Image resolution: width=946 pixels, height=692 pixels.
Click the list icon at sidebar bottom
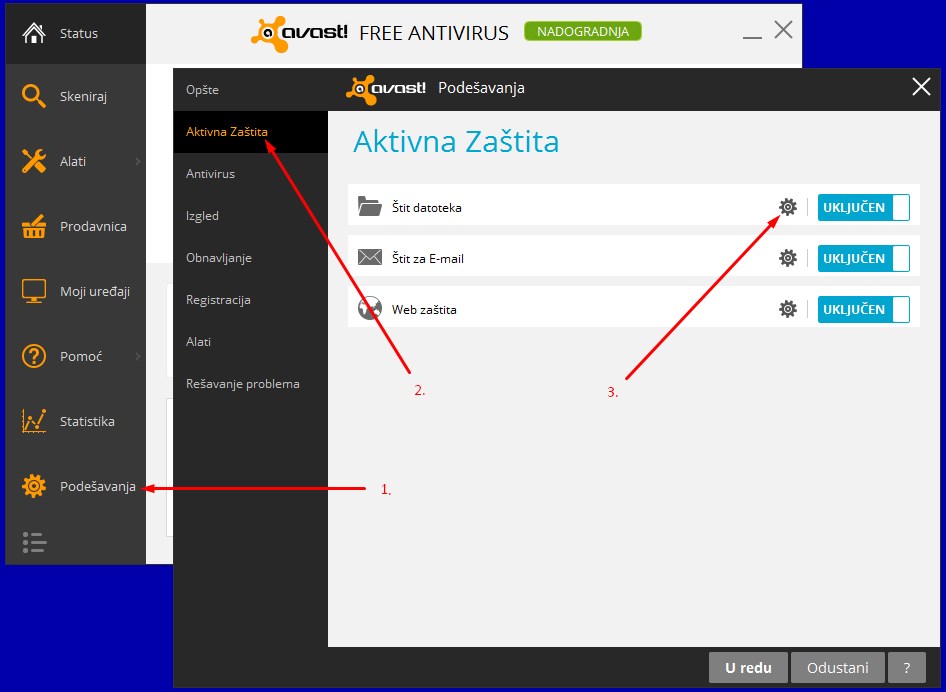click(34, 542)
